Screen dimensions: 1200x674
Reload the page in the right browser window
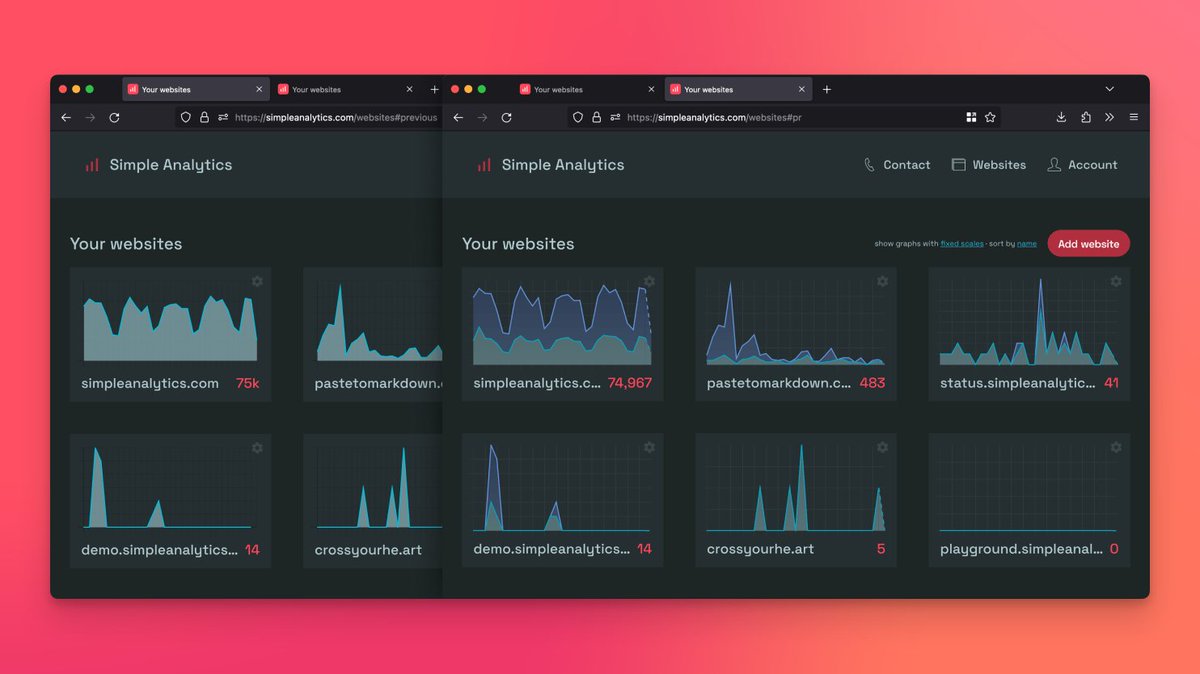pos(506,117)
